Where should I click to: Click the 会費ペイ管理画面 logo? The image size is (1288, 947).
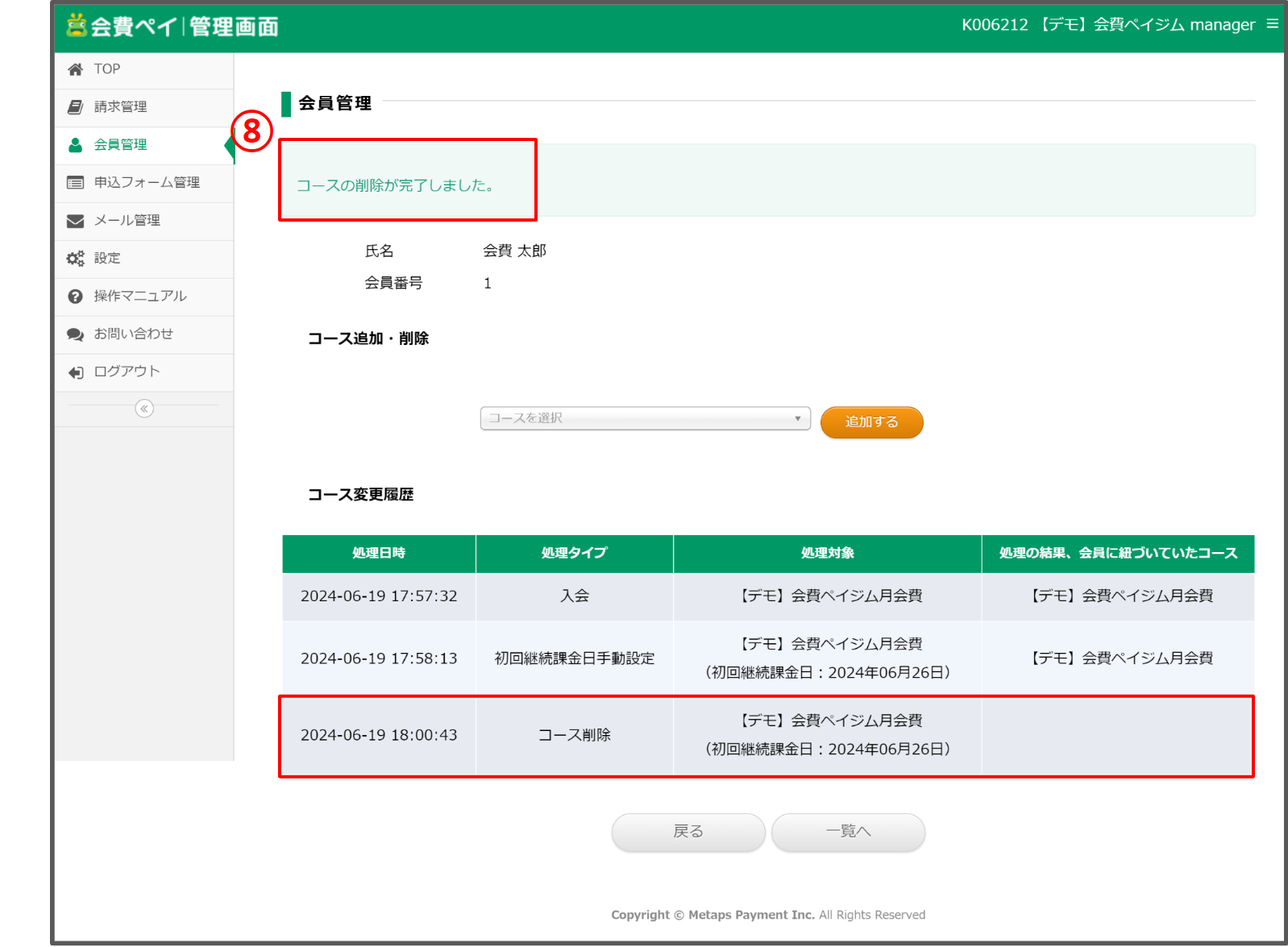172,27
